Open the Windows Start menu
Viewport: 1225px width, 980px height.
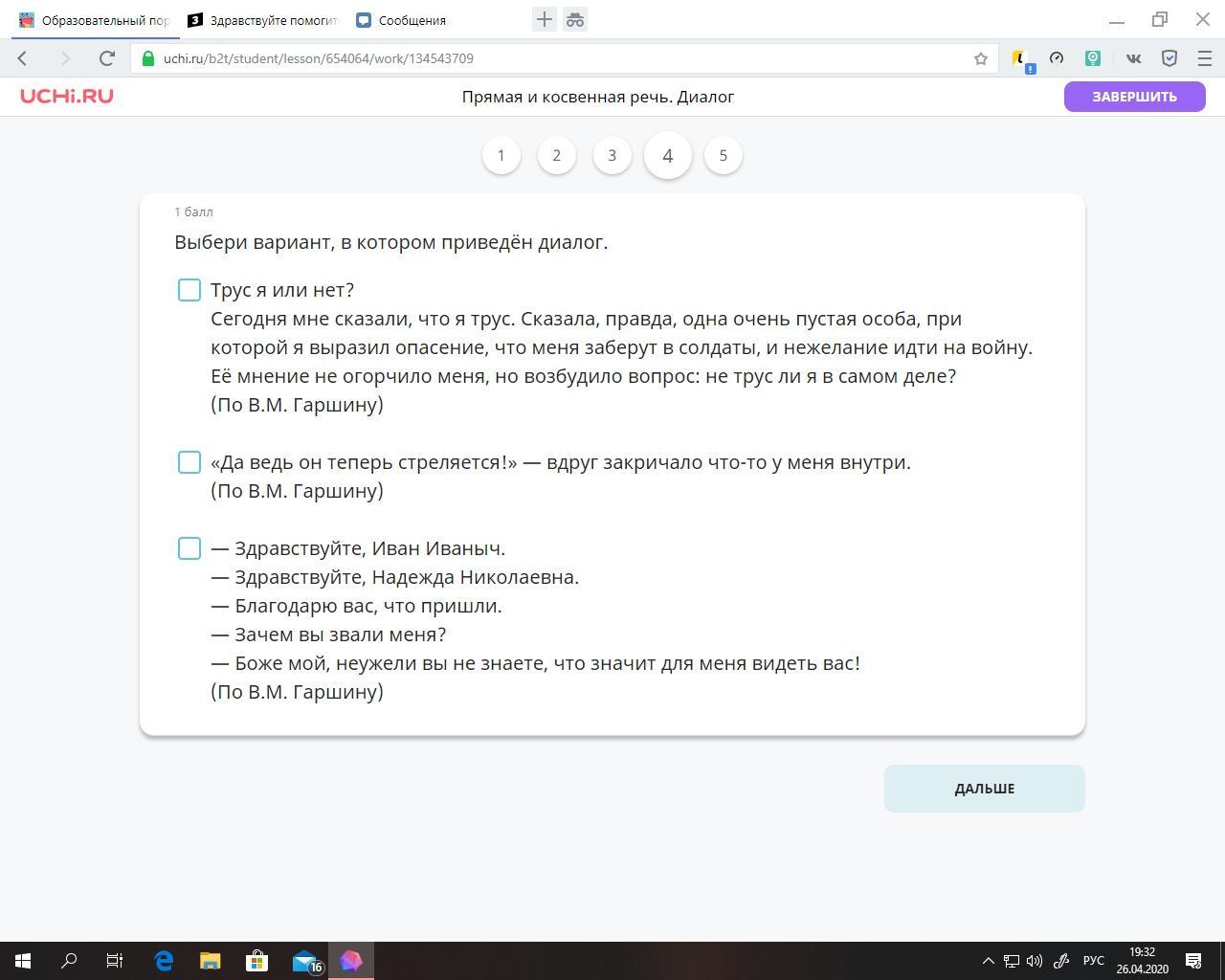click(23, 961)
